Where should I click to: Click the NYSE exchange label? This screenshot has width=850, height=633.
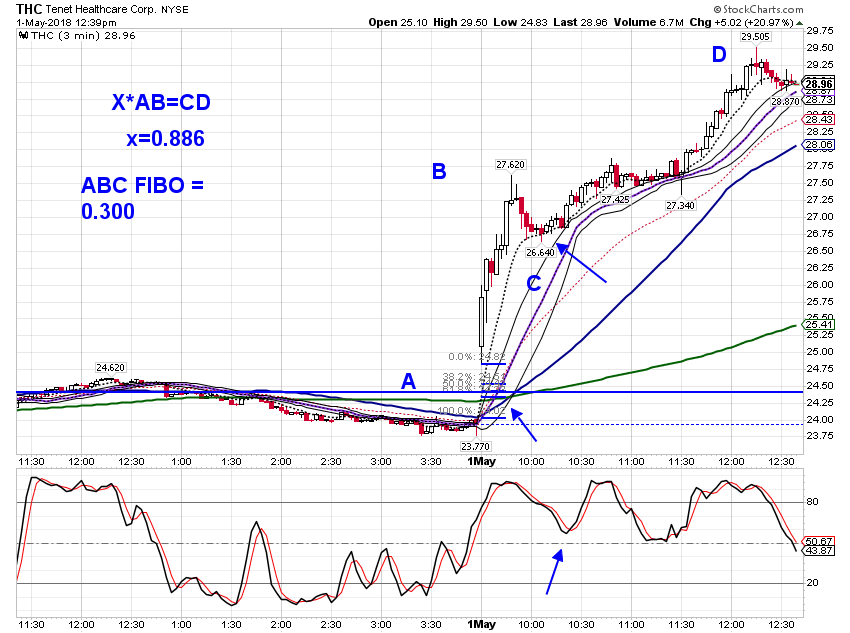pos(175,10)
